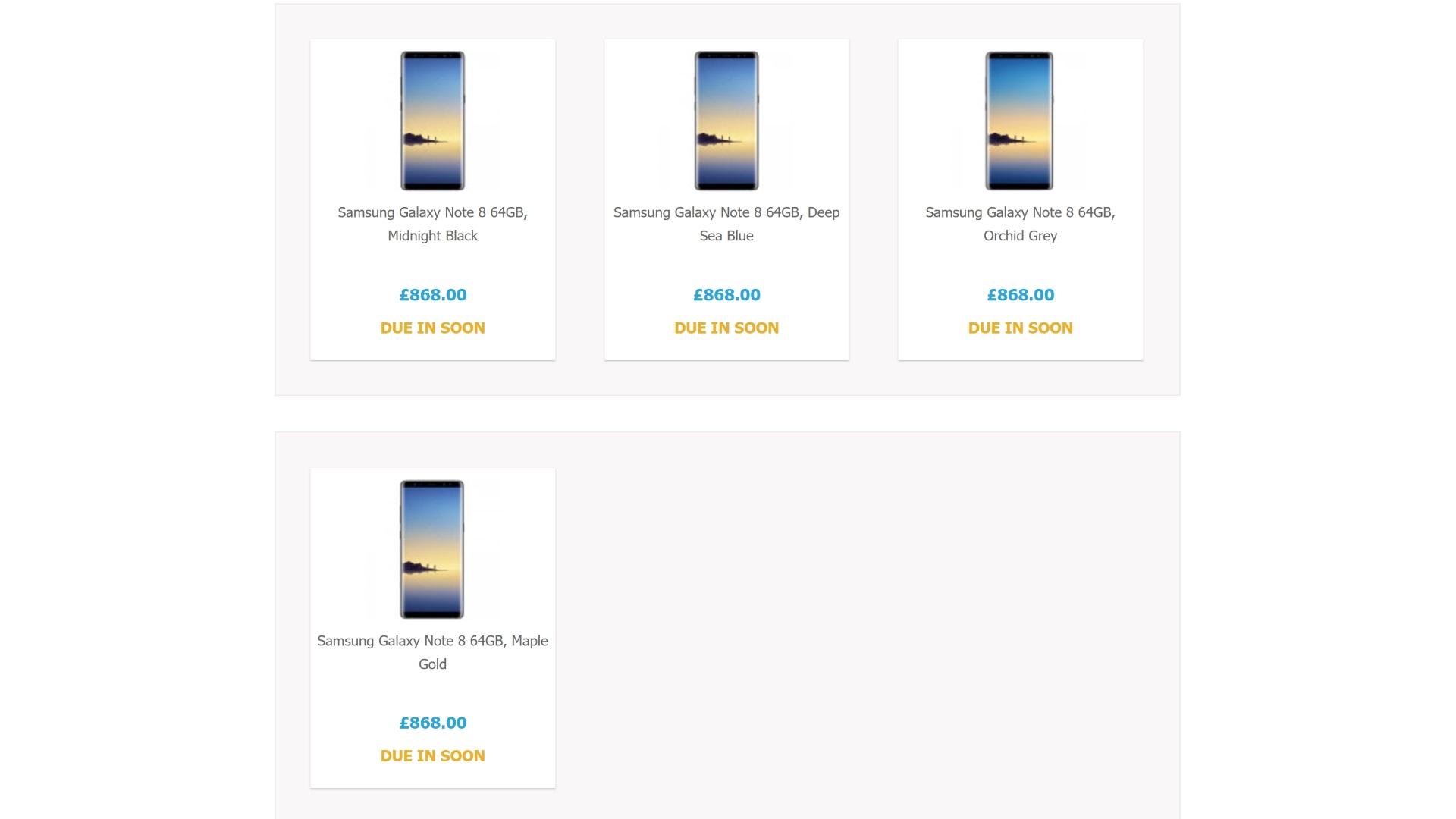Click DUE IN SOON on the Deep Sea Blue card
1456x819 pixels.
click(726, 328)
